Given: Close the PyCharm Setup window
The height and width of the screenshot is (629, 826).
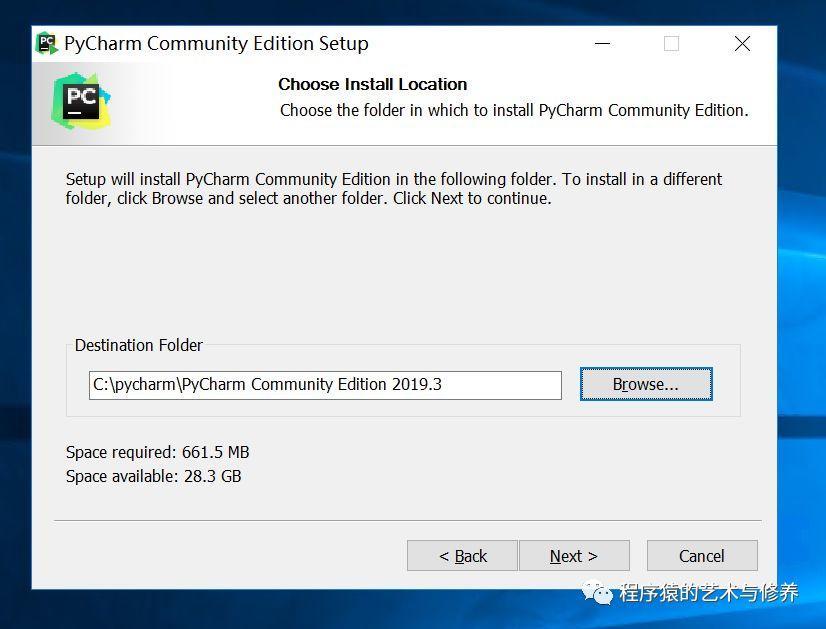Looking at the screenshot, I should click(x=742, y=44).
